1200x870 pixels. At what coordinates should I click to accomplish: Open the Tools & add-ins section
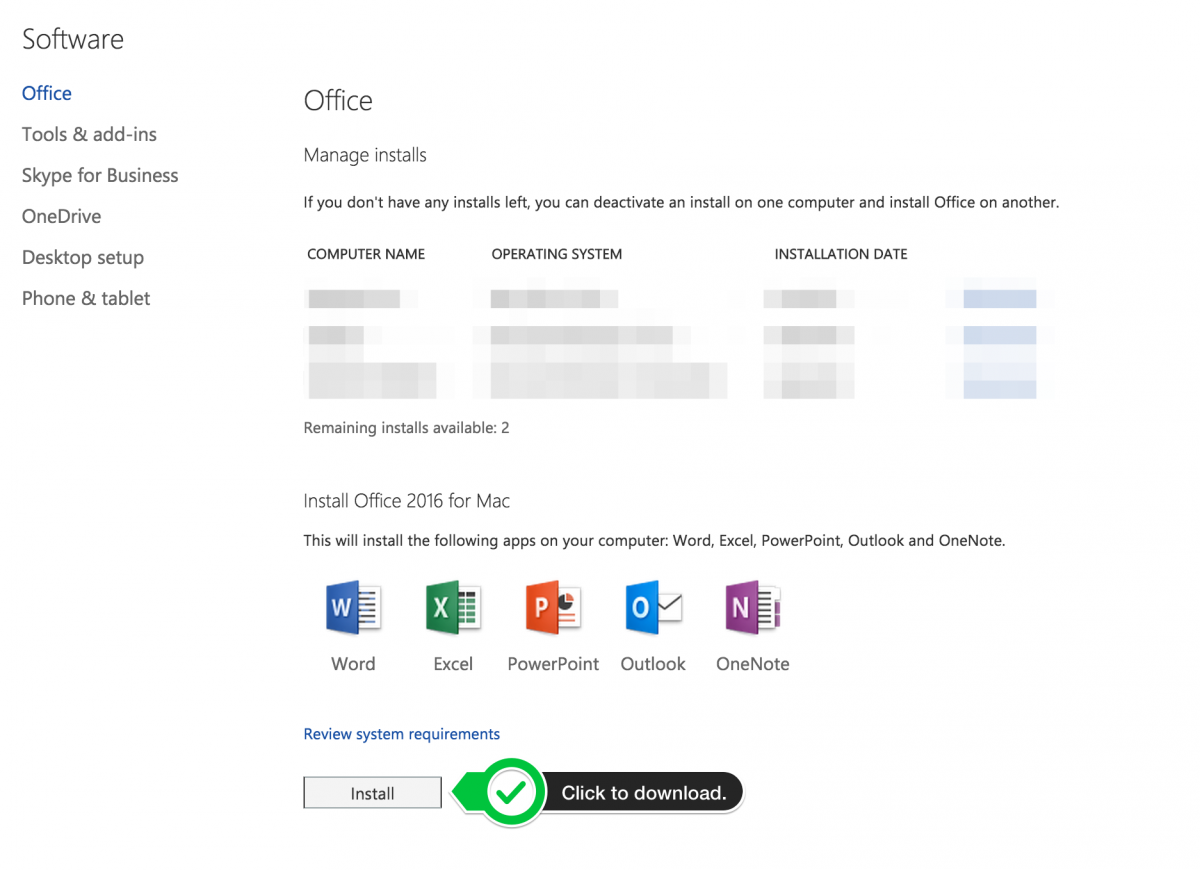coord(89,134)
